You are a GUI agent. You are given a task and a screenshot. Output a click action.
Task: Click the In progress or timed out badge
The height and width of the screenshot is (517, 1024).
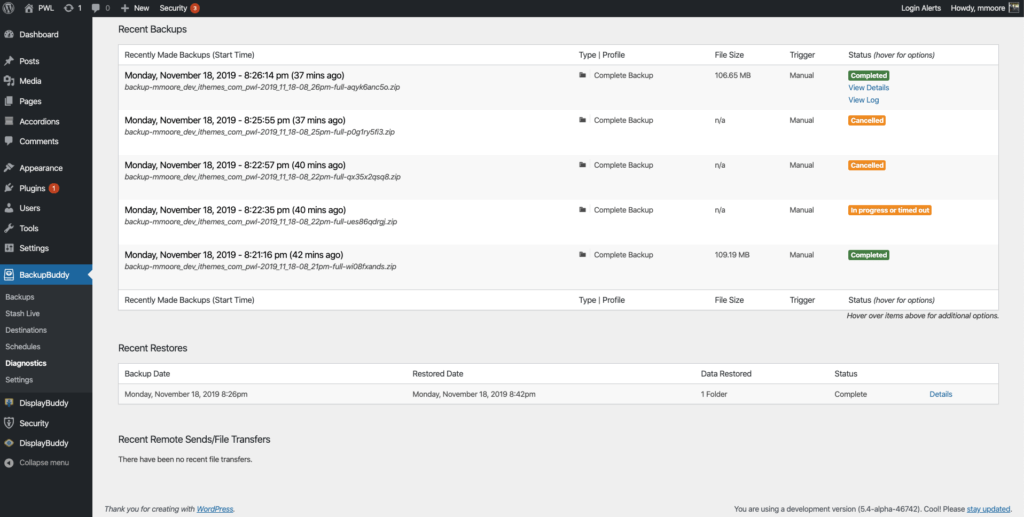(889, 210)
